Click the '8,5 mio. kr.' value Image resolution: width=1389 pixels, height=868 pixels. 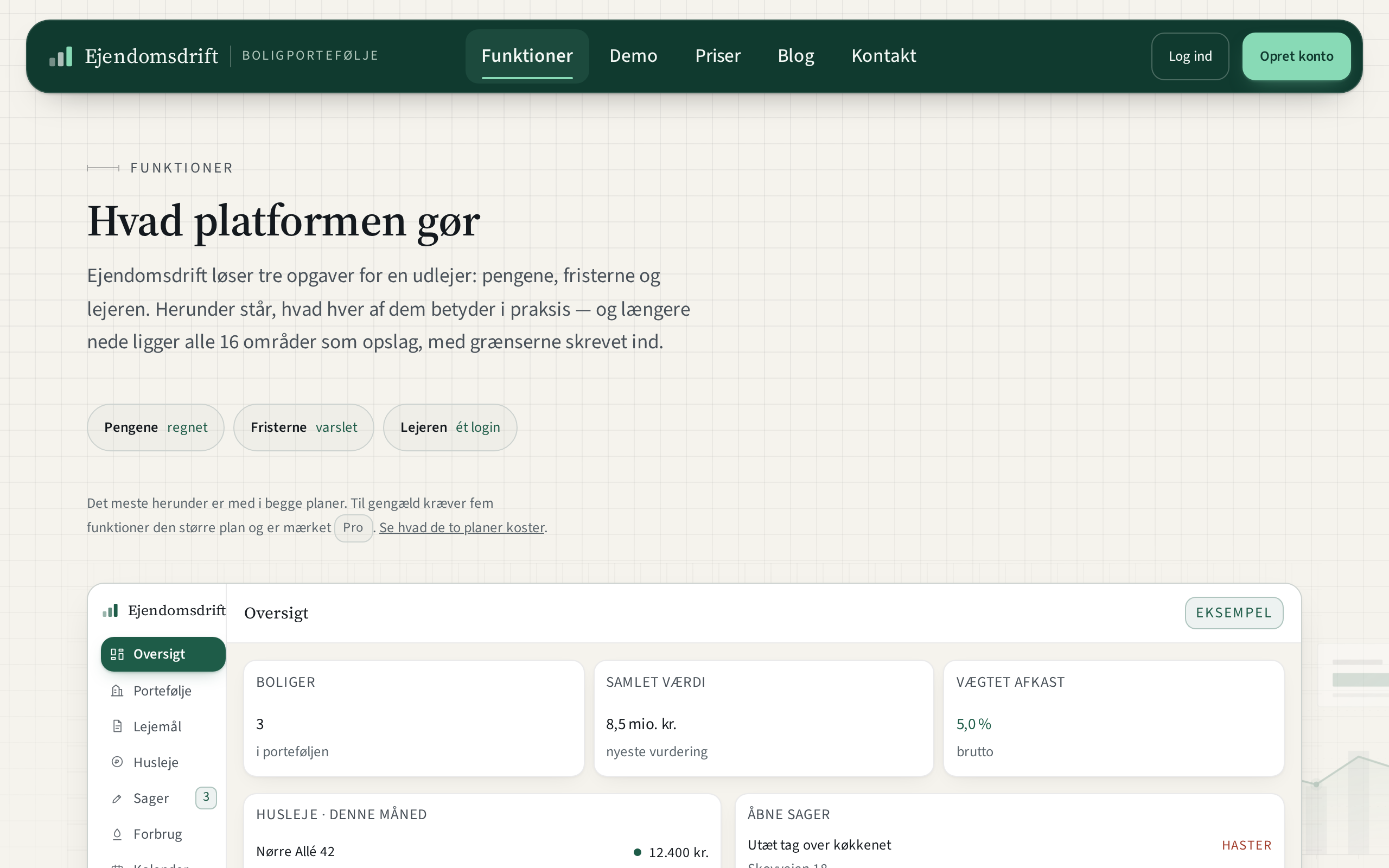click(x=641, y=724)
